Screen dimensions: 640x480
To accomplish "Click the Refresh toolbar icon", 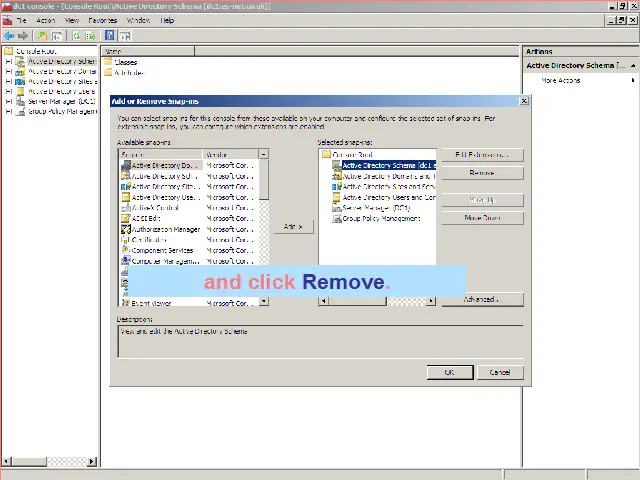I will point(76,36).
